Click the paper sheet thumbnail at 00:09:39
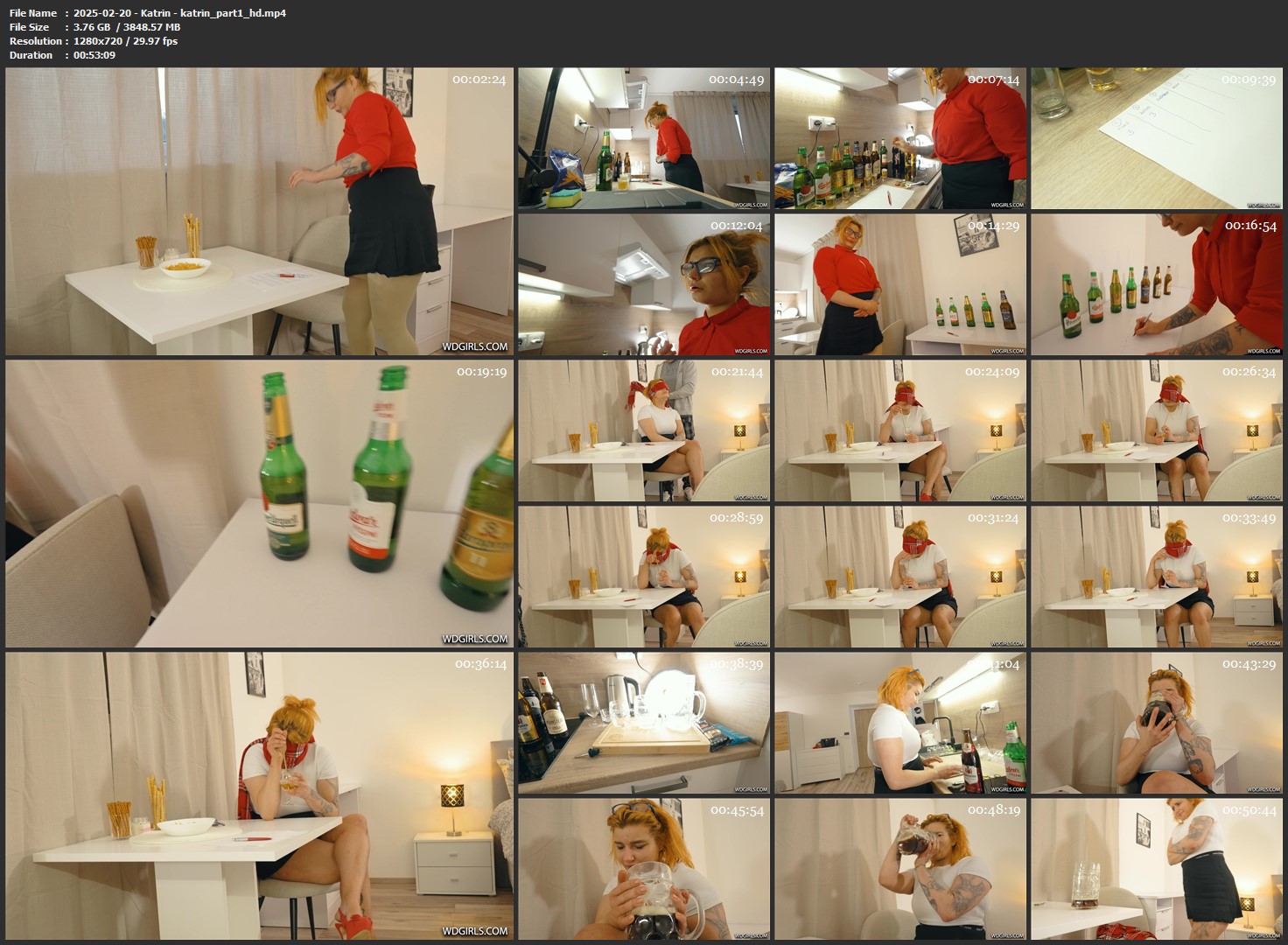Screen dimensions: 1288x945 [1155, 138]
